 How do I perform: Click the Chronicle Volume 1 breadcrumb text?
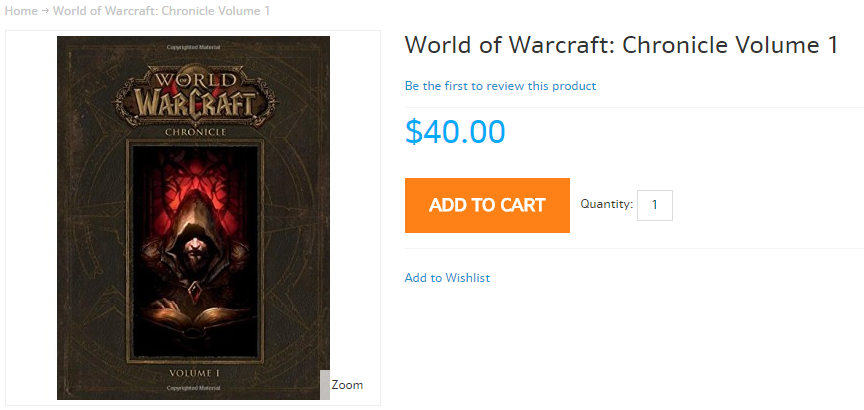(x=161, y=11)
